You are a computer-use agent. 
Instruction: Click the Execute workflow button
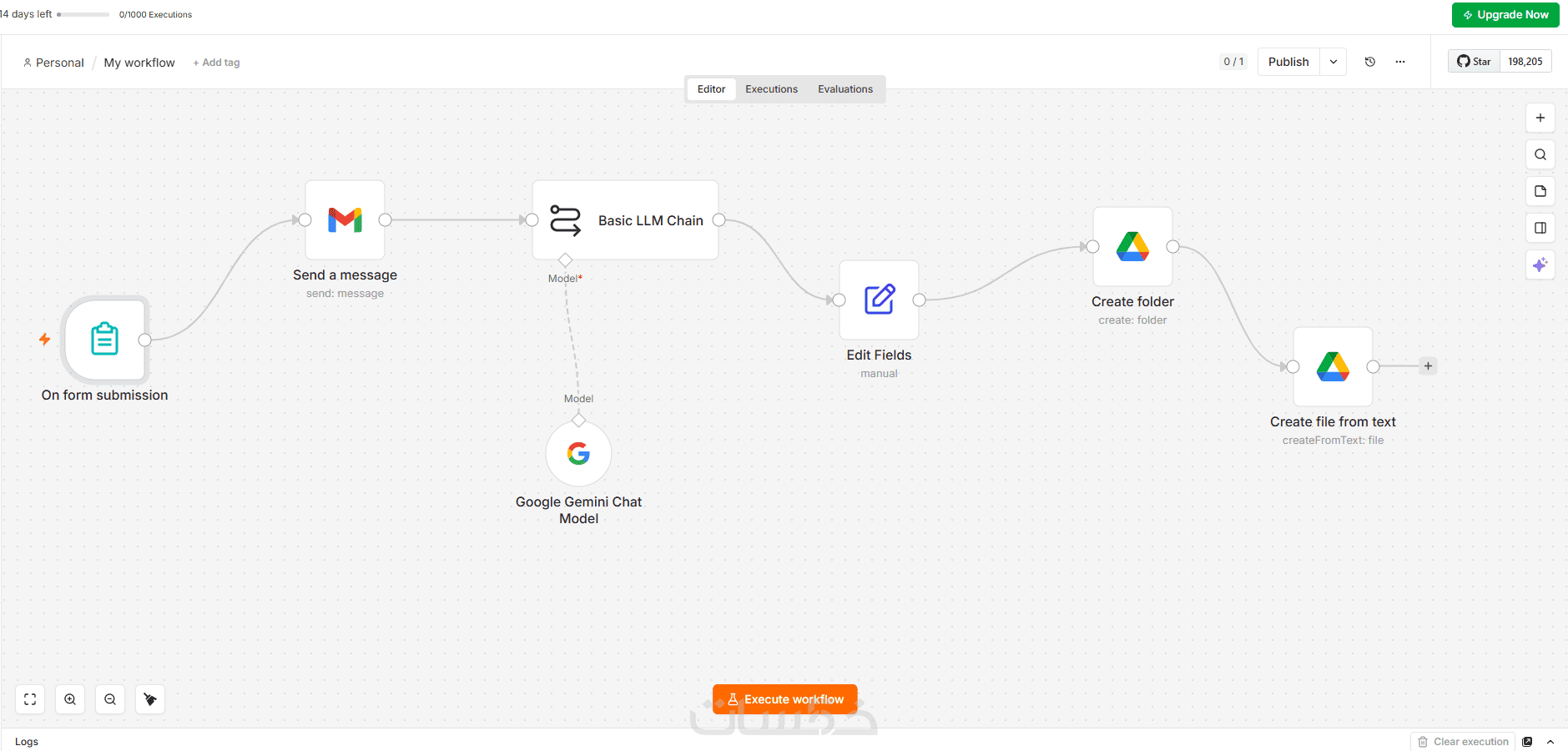pyautogui.click(x=784, y=699)
